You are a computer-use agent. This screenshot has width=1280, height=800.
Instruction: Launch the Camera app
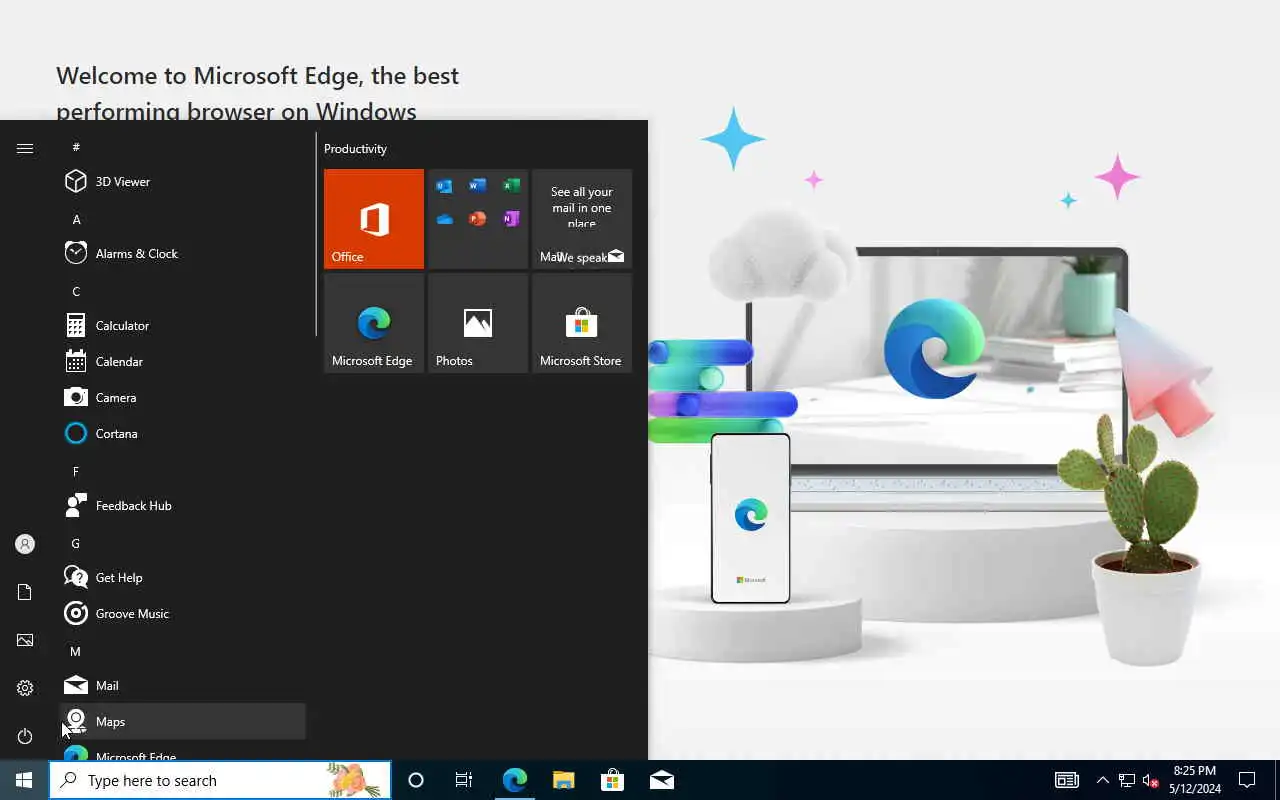point(182,397)
